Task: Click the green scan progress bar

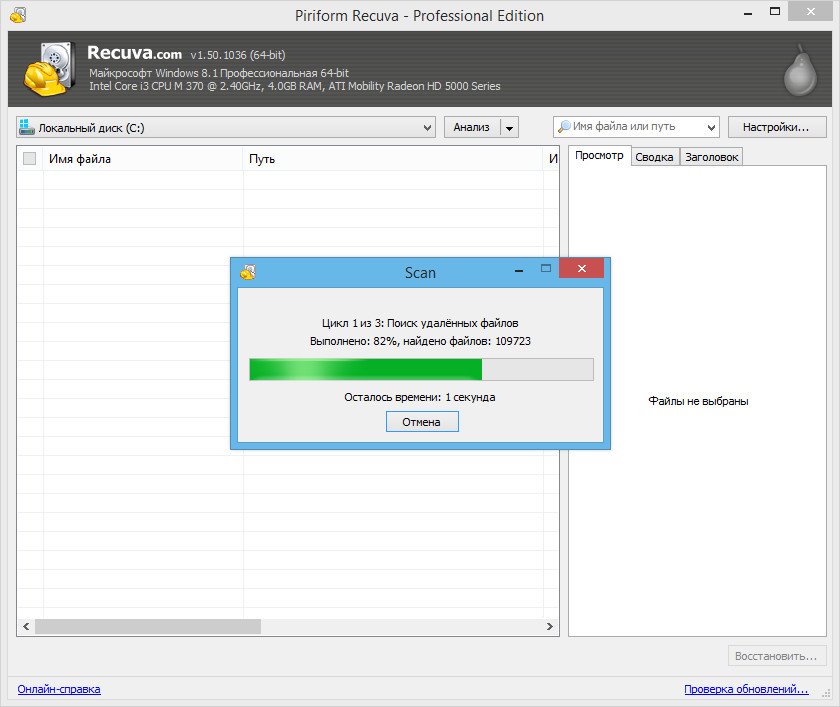Action: (x=422, y=370)
